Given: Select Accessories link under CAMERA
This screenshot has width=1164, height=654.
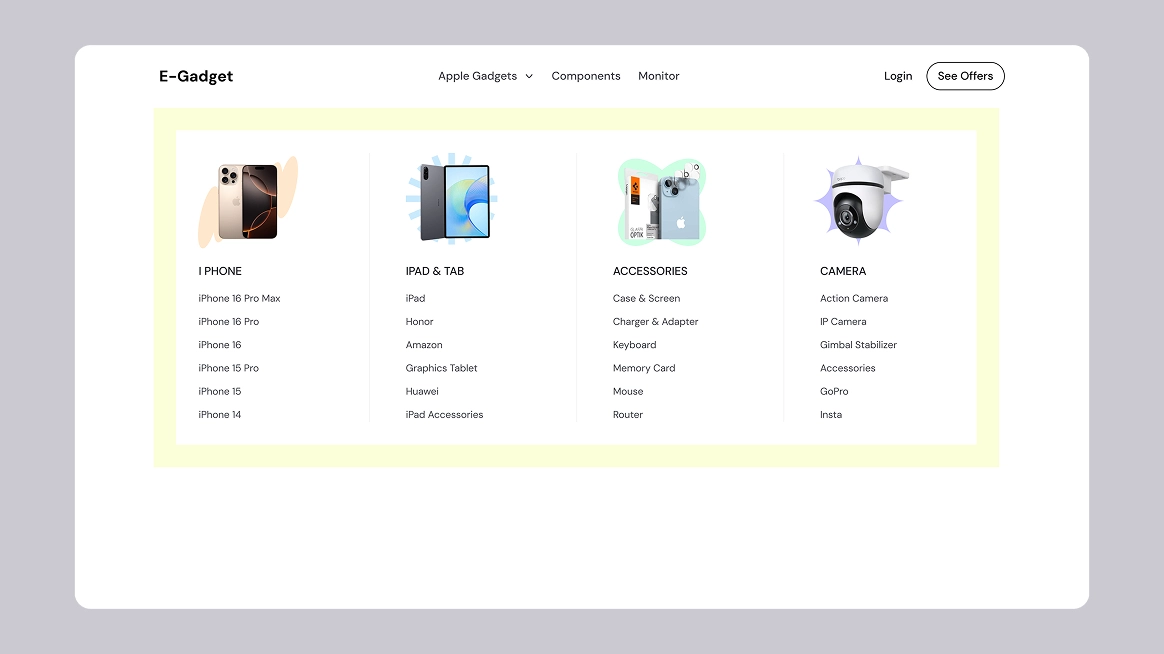Looking at the screenshot, I should [x=847, y=368].
